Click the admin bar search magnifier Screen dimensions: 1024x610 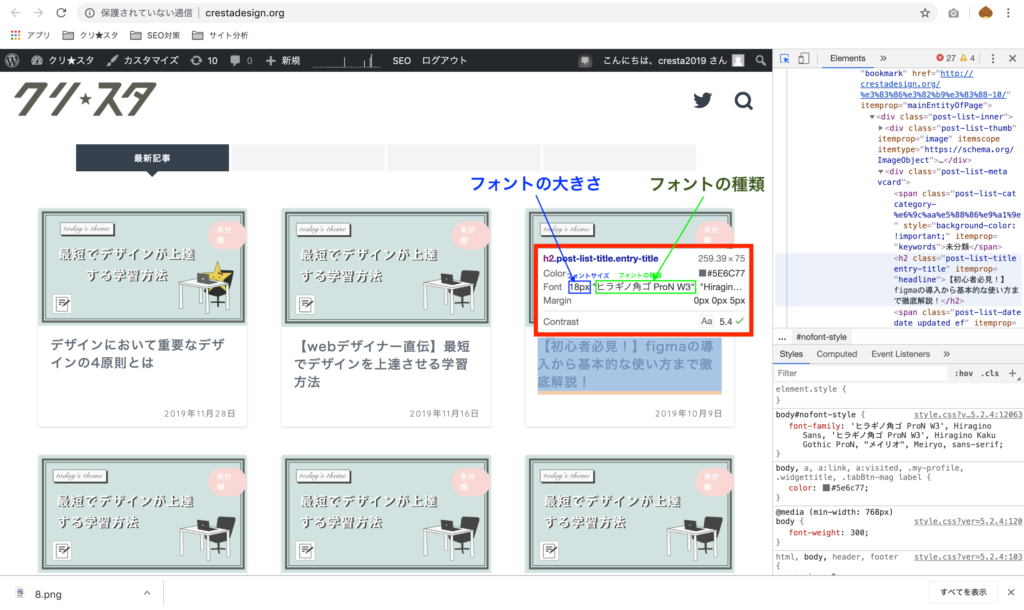click(760, 61)
